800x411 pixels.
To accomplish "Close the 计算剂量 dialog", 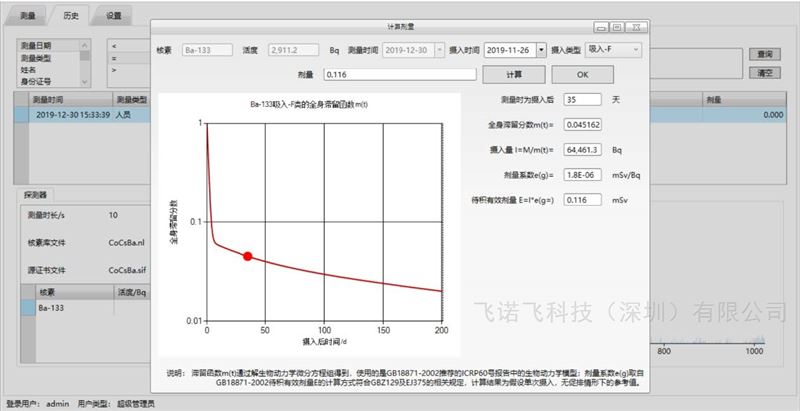I will coord(634,27).
